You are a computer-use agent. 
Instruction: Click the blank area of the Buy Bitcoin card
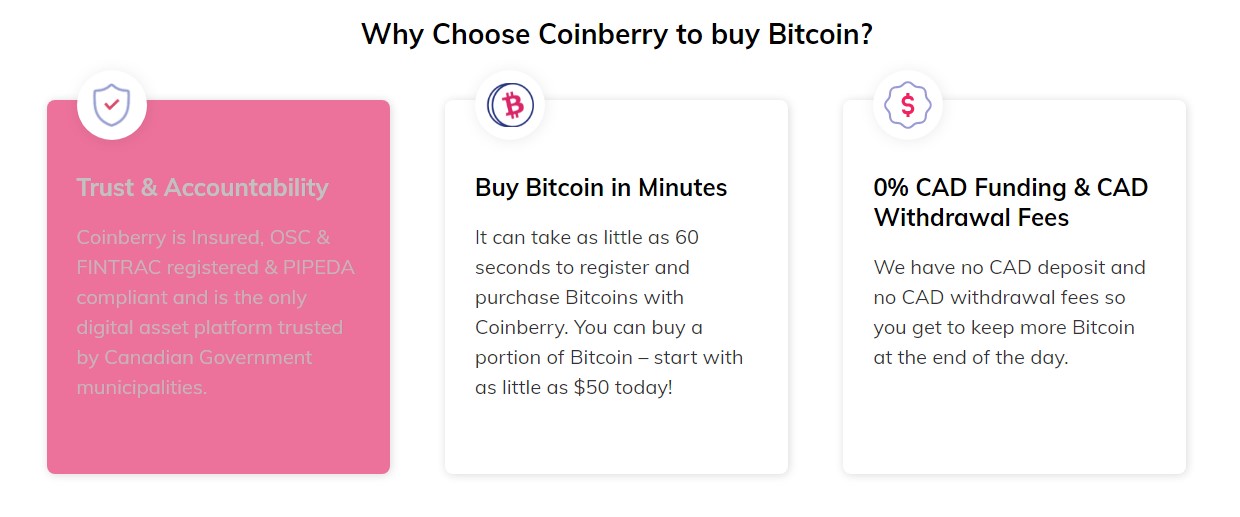pyautogui.click(x=616, y=436)
